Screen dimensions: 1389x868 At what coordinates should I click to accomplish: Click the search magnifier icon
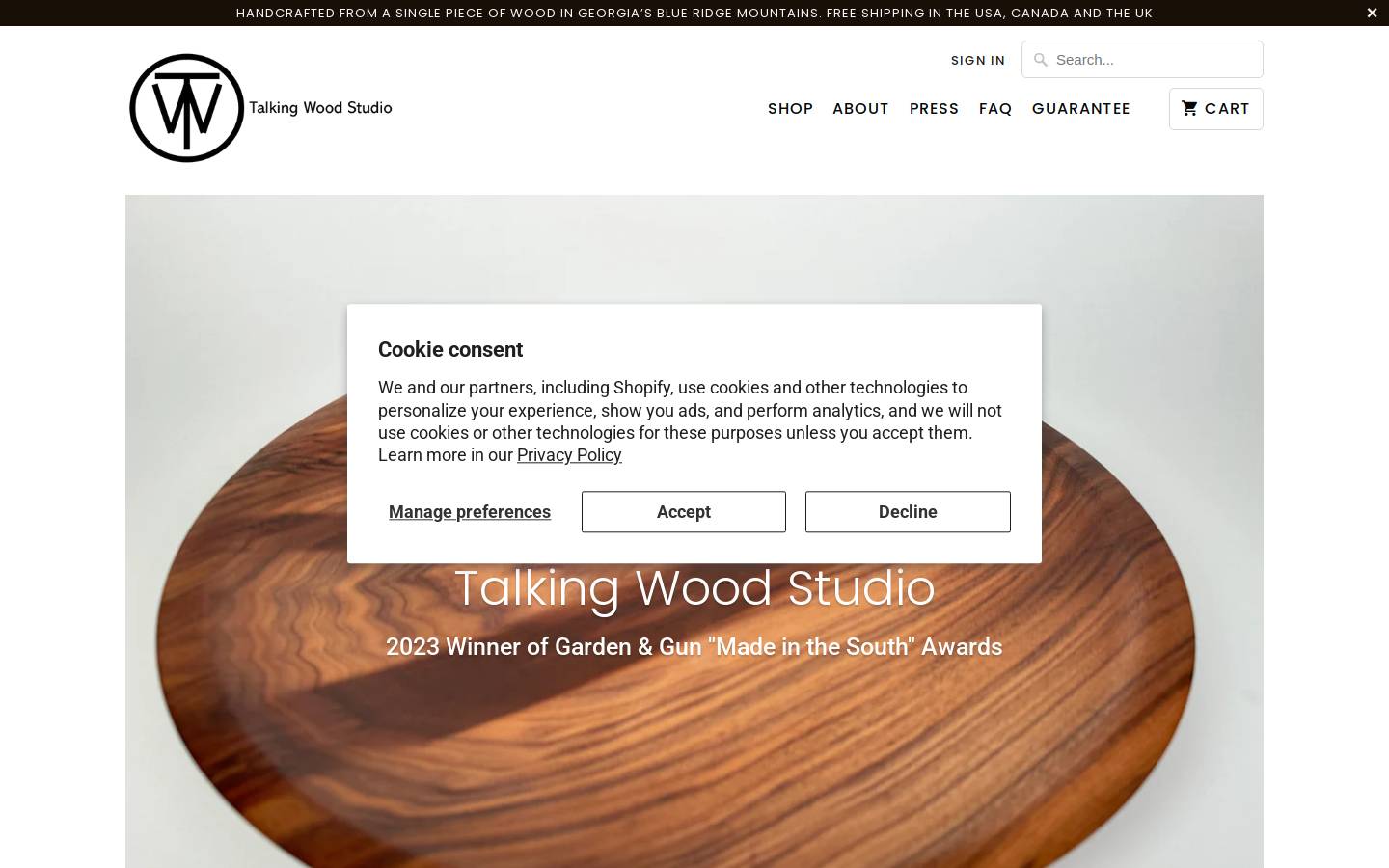point(1040,60)
